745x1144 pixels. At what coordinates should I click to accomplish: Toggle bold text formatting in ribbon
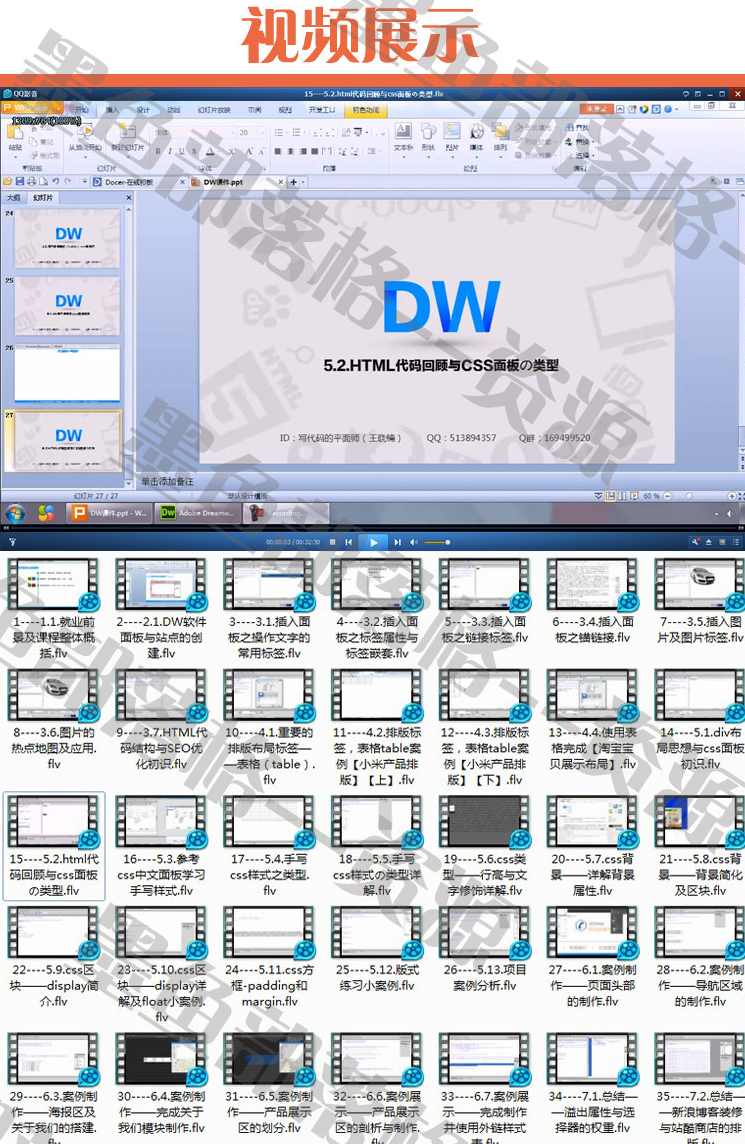coord(158,152)
